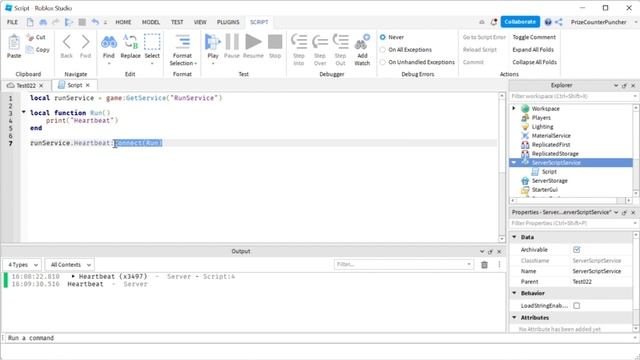Open Find with the binoculars icon
Screen dimensions: 640x360
pos(109,42)
